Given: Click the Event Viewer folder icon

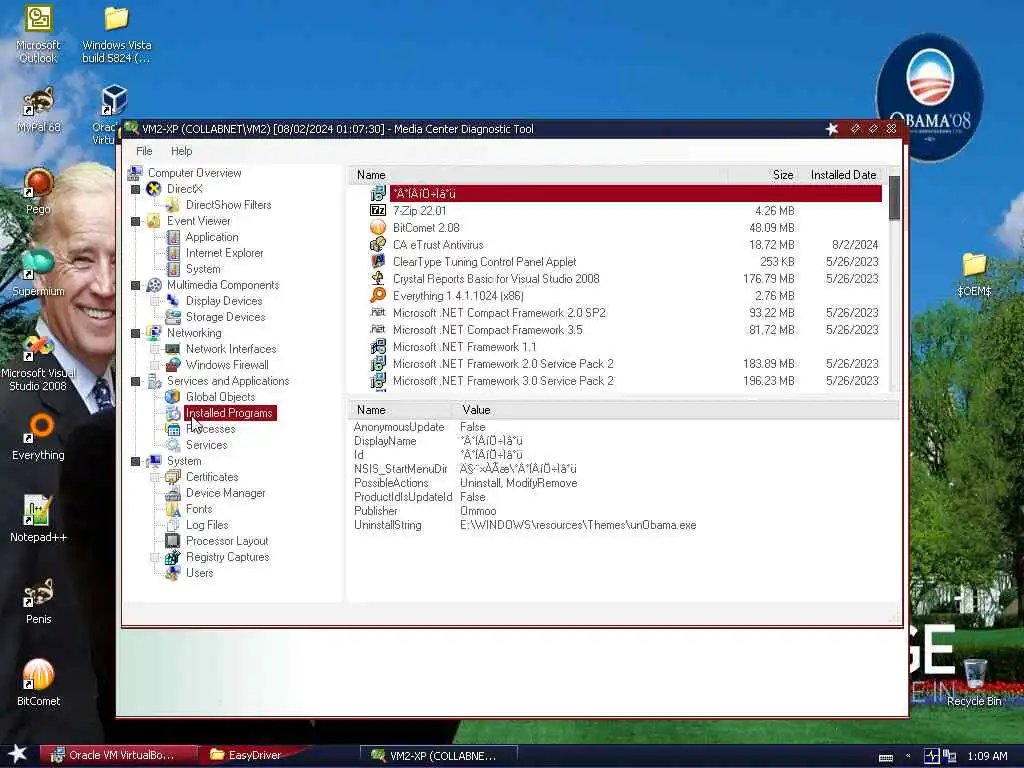Looking at the screenshot, I should tap(153, 221).
